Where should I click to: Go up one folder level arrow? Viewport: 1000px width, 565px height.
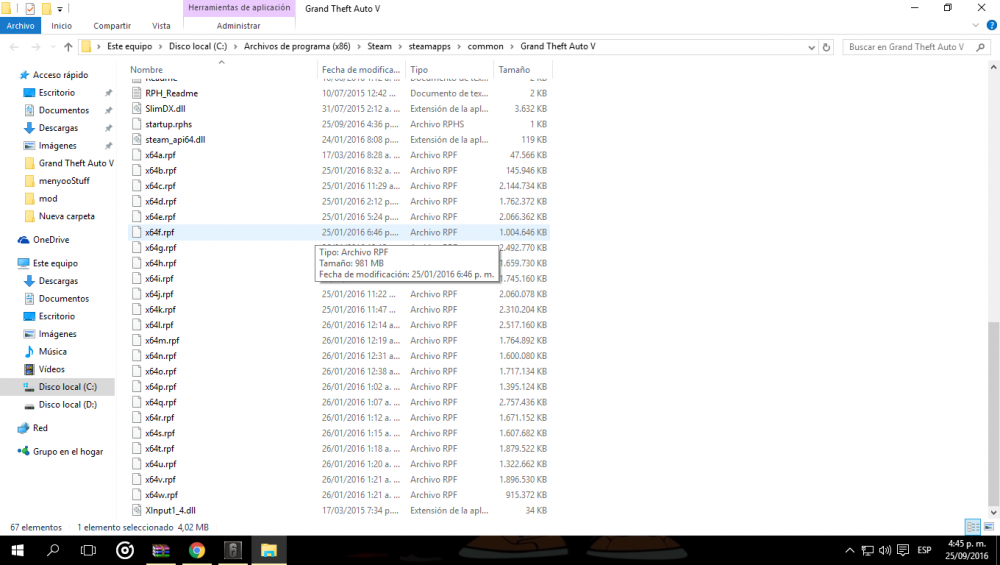pyautogui.click(x=68, y=47)
